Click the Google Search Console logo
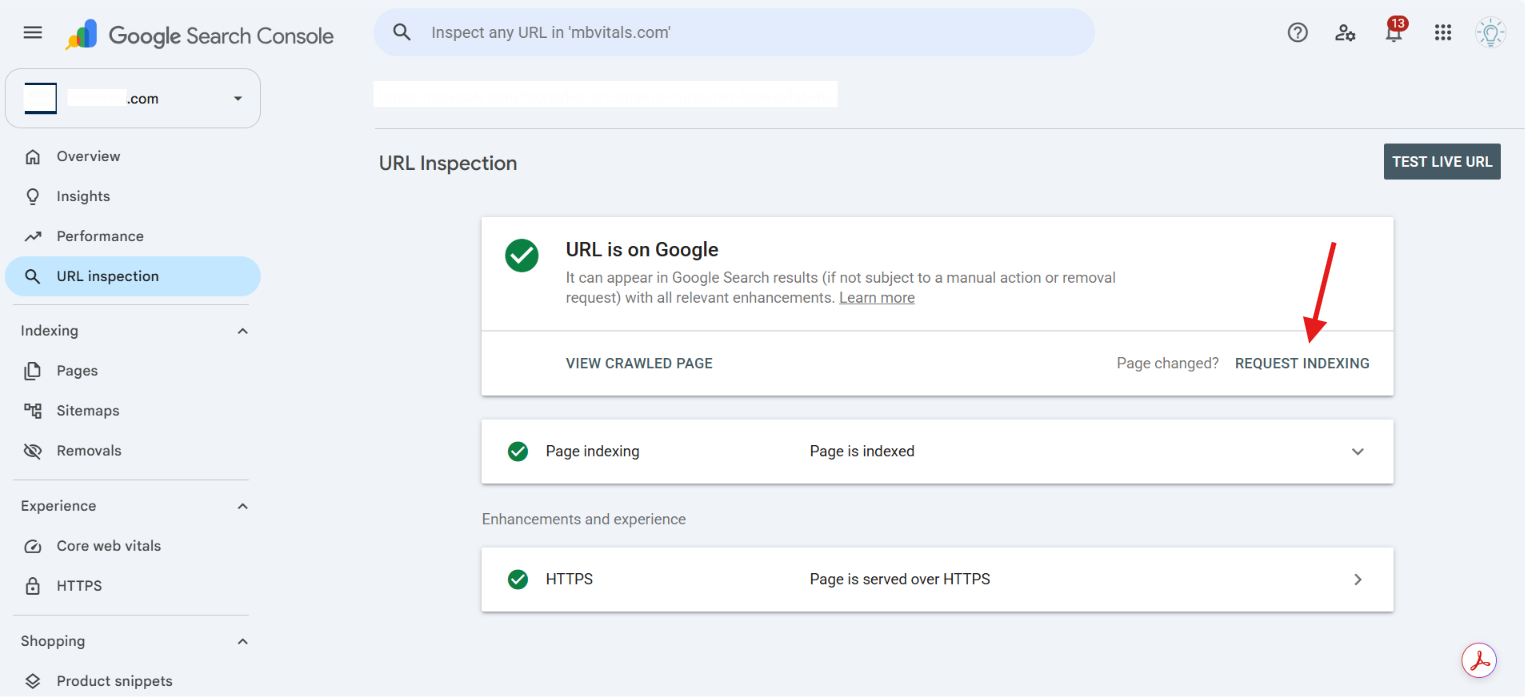Viewport: 1525px width, 697px height. pos(200,35)
